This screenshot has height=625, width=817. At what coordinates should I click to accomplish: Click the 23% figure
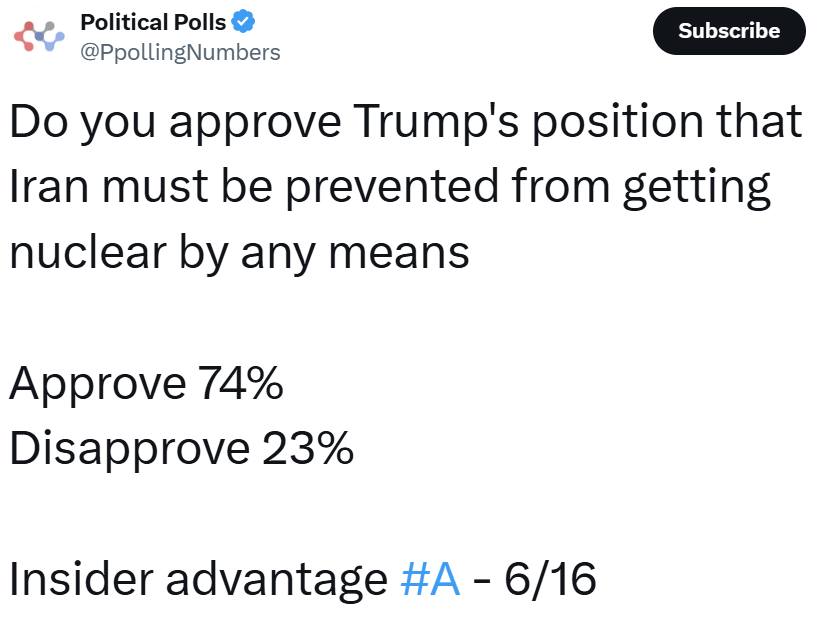pos(308,448)
